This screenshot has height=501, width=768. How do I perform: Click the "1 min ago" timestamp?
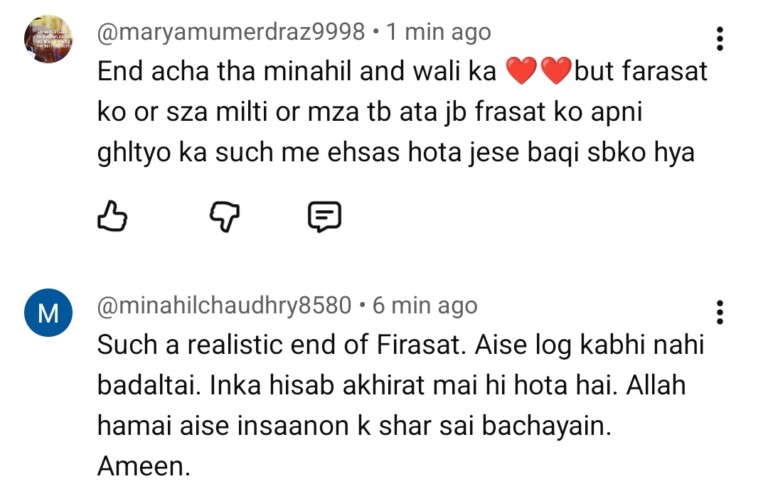coord(438,32)
